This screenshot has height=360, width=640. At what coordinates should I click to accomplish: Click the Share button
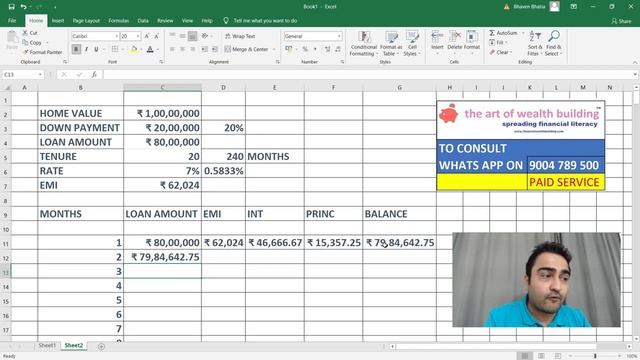click(x=621, y=21)
